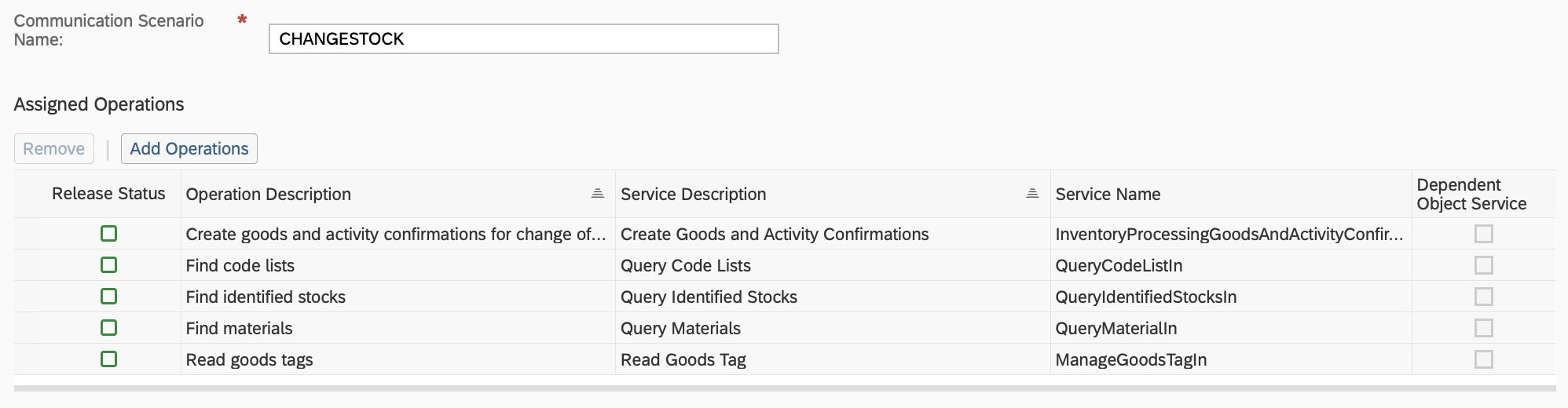Click the Service Name column header

click(x=1108, y=195)
